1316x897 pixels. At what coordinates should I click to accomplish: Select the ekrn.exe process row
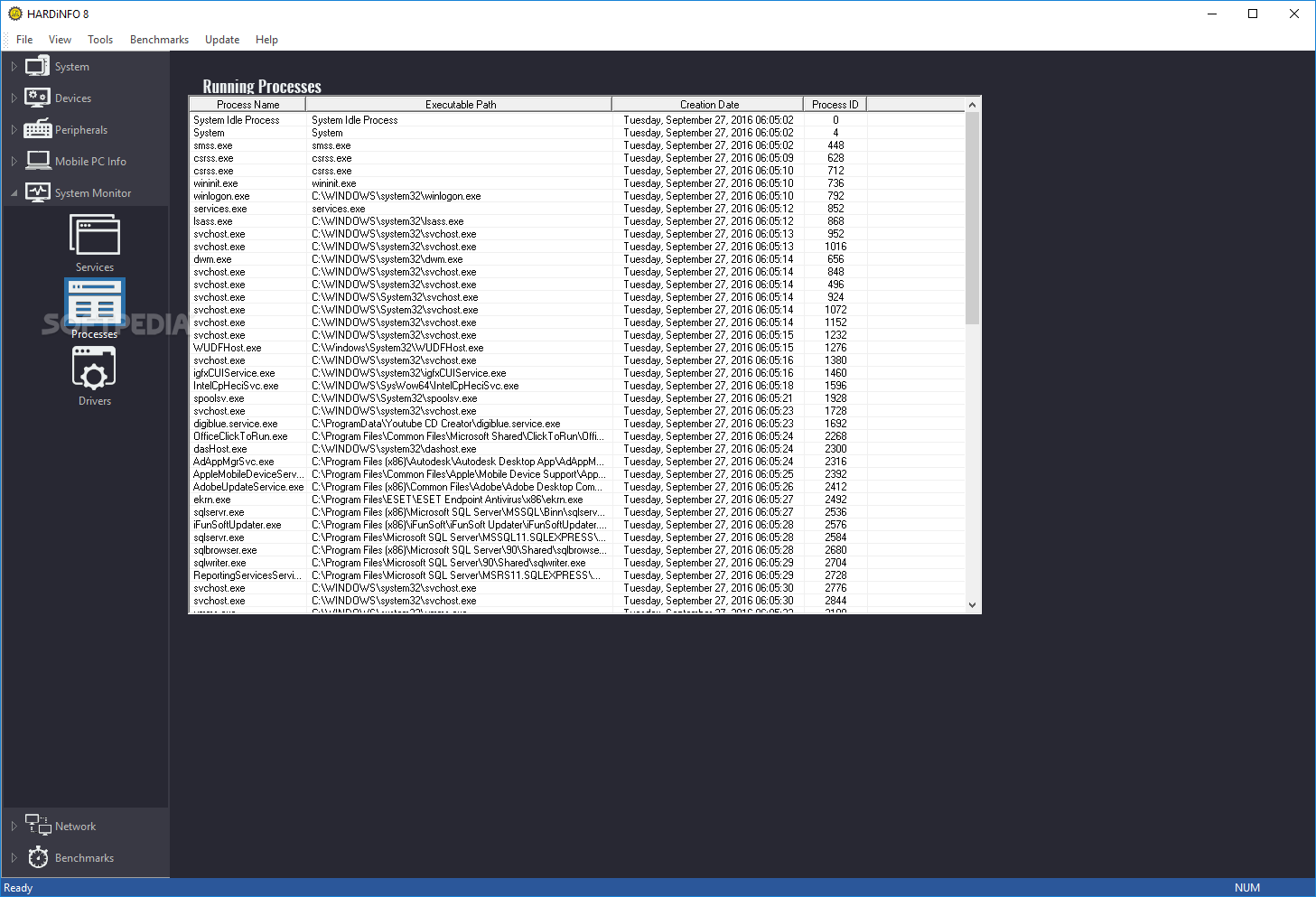point(576,500)
